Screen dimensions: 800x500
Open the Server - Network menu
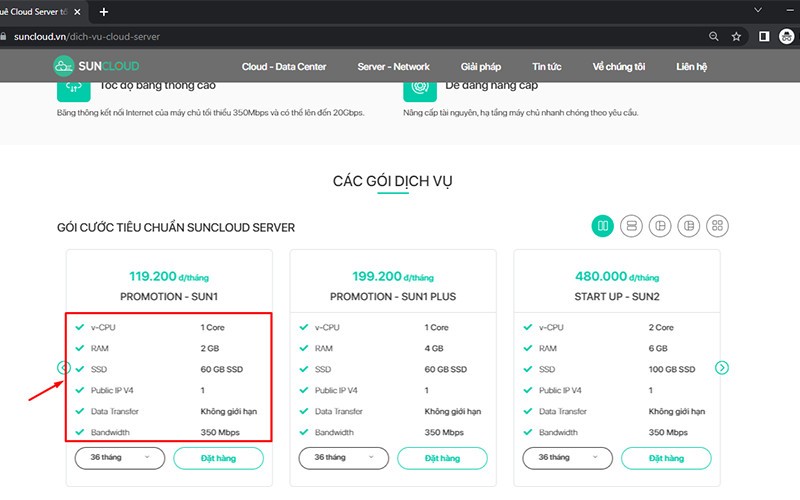click(393, 67)
